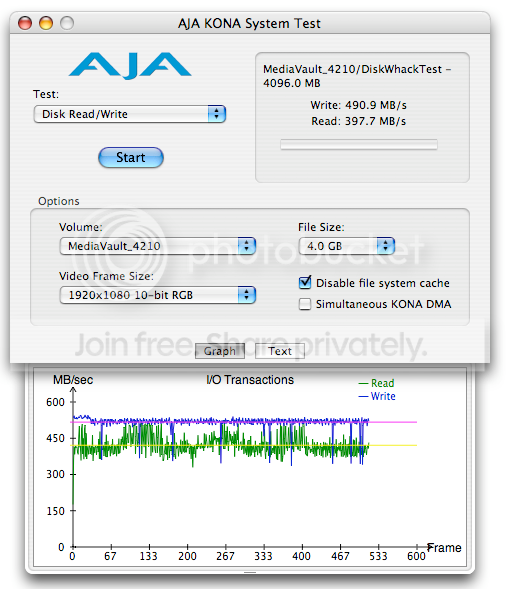Switch to the Graph tab
509x589 pixels.
pyautogui.click(x=220, y=351)
